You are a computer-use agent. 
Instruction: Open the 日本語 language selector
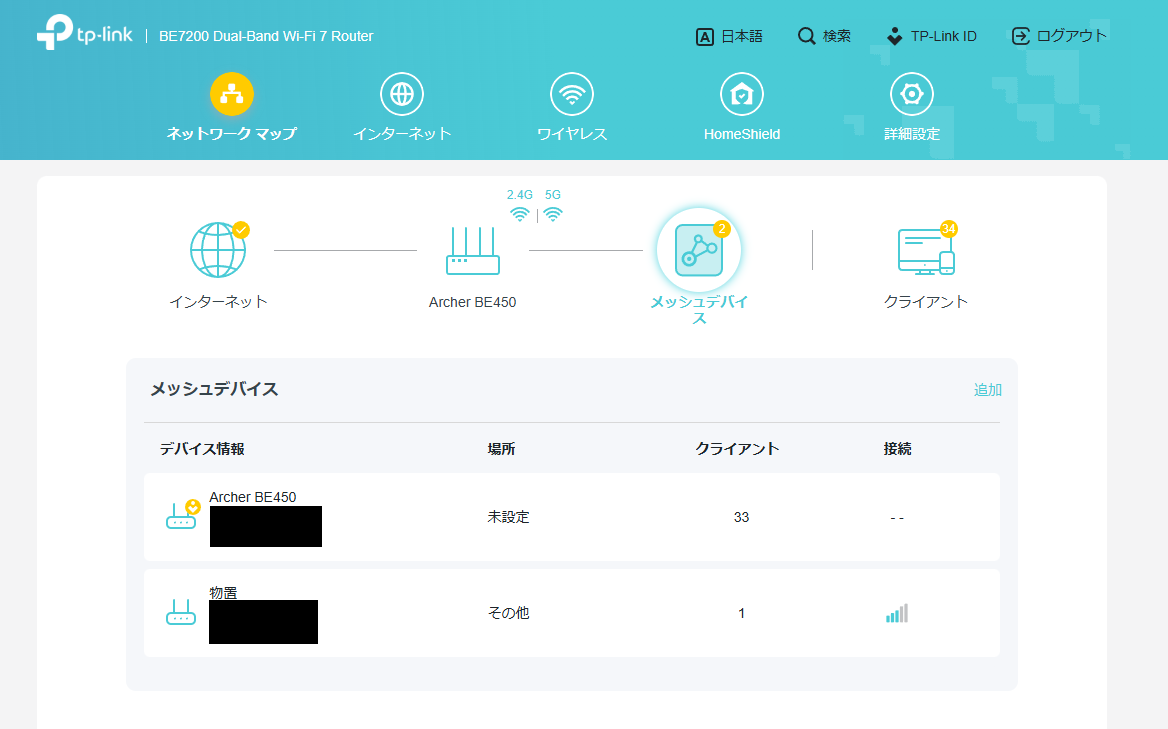742,36
